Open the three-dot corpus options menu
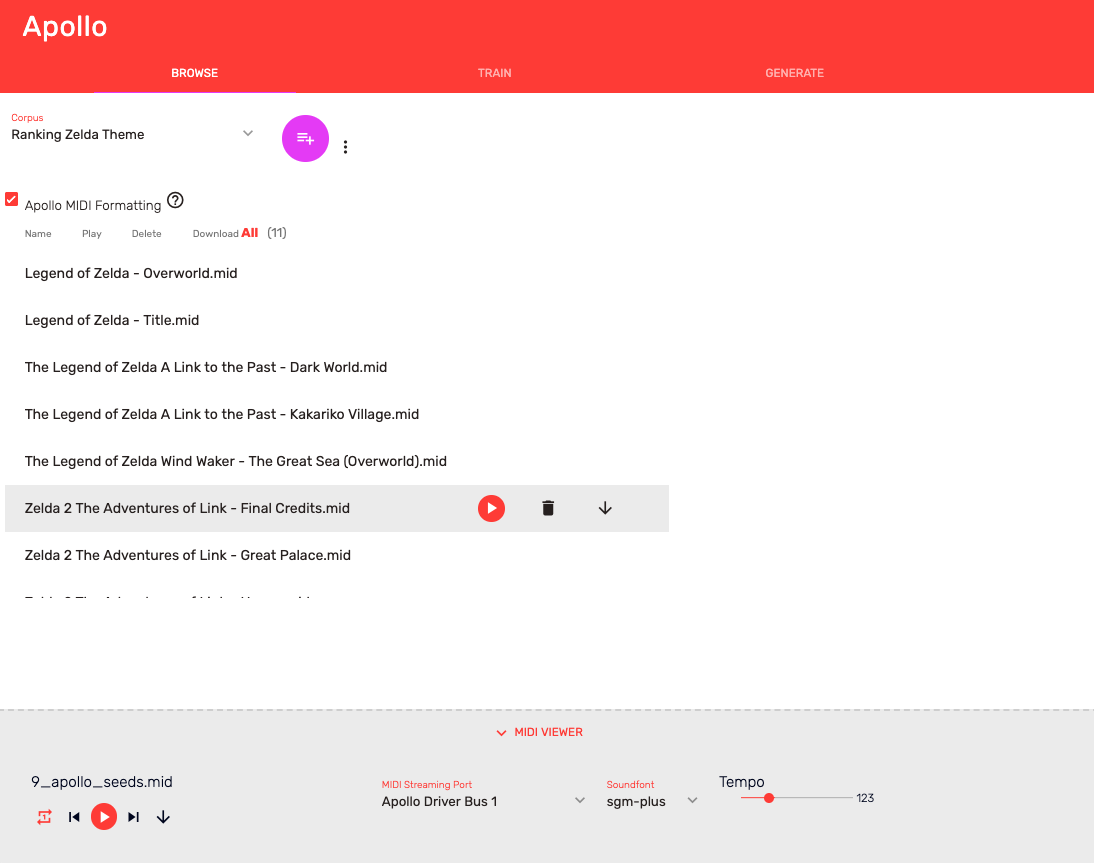The width and height of the screenshot is (1094, 863). pyautogui.click(x=345, y=147)
